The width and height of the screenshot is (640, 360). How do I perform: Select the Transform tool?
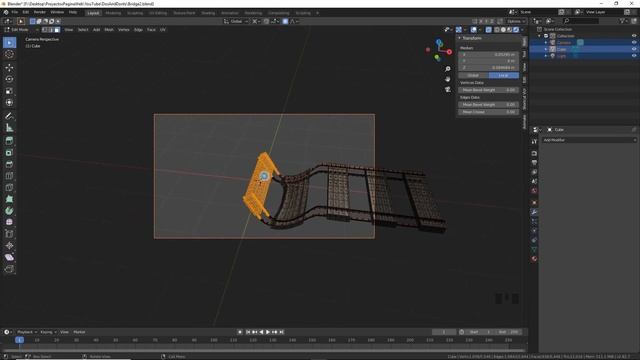point(9,102)
